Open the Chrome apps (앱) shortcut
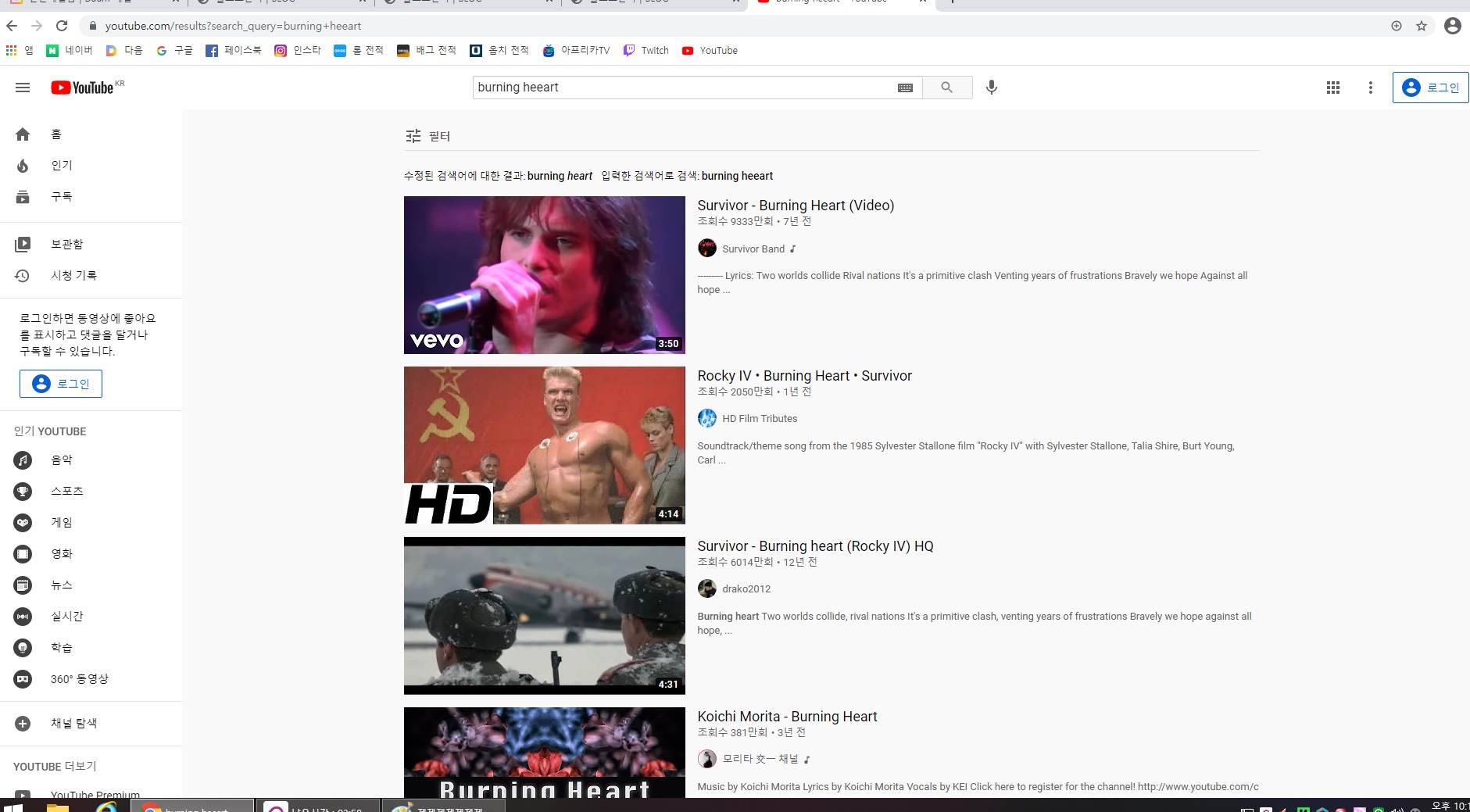 pyautogui.click(x=20, y=51)
